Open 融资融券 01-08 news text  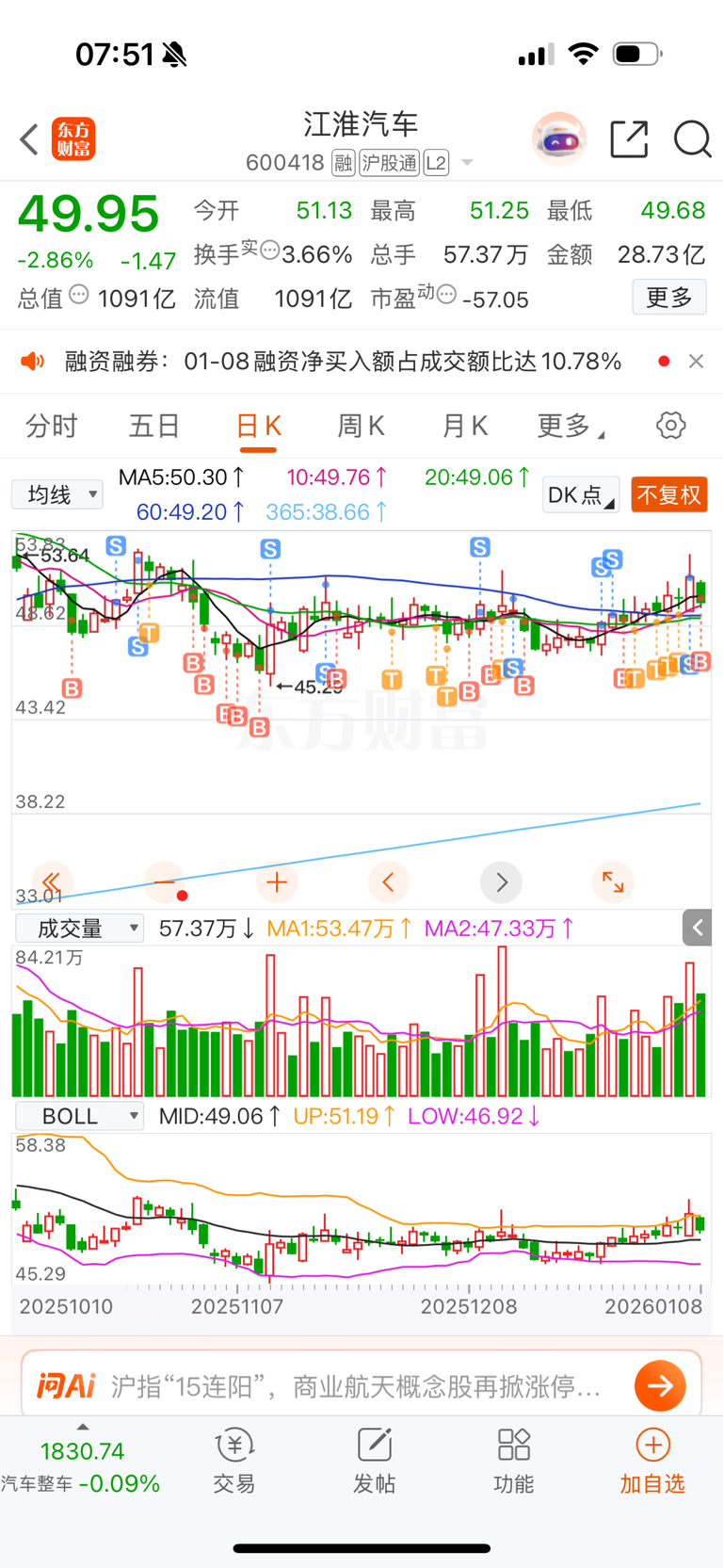click(343, 362)
